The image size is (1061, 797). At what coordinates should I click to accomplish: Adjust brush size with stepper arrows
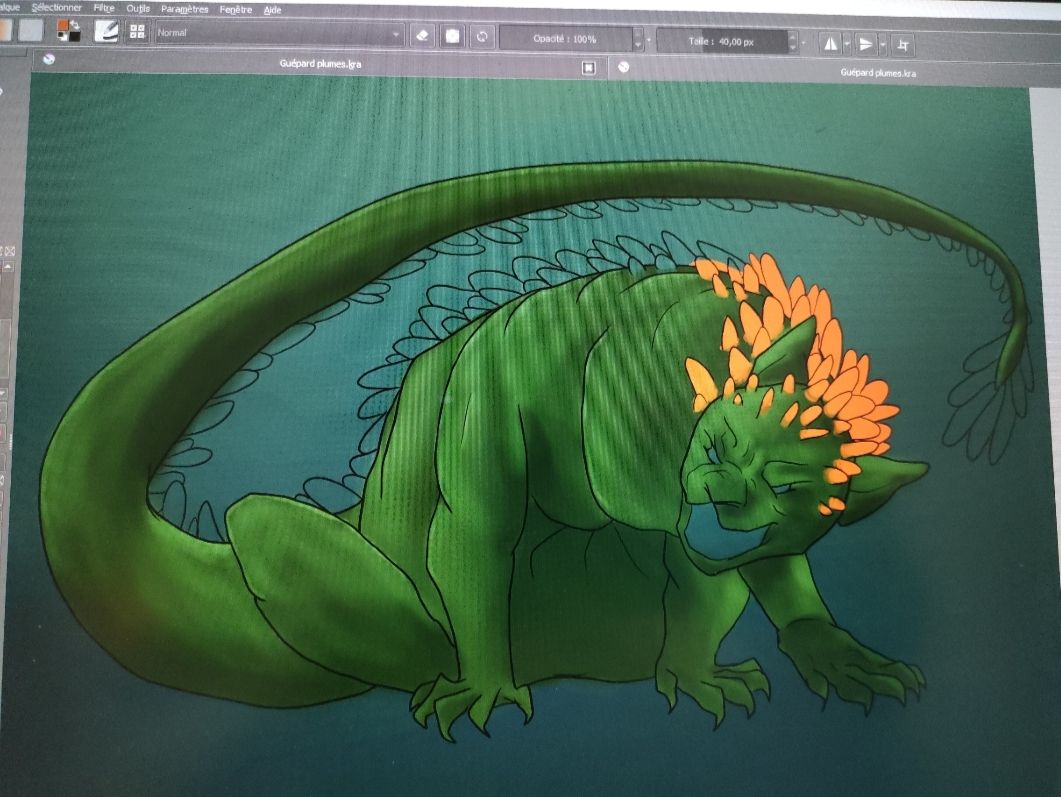tap(793, 42)
